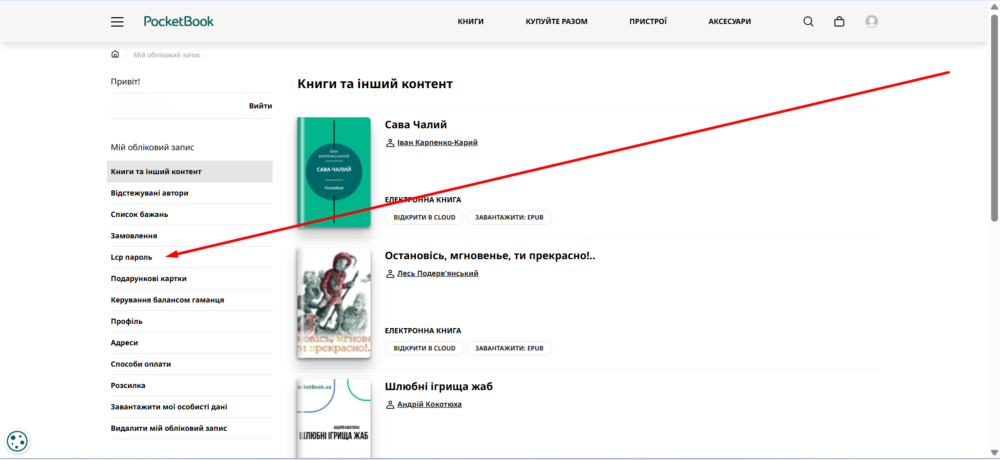1000x460 pixels.
Task: Open Lcp пароль in sidebar
Action: pyautogui.click(x=190, y=257)
